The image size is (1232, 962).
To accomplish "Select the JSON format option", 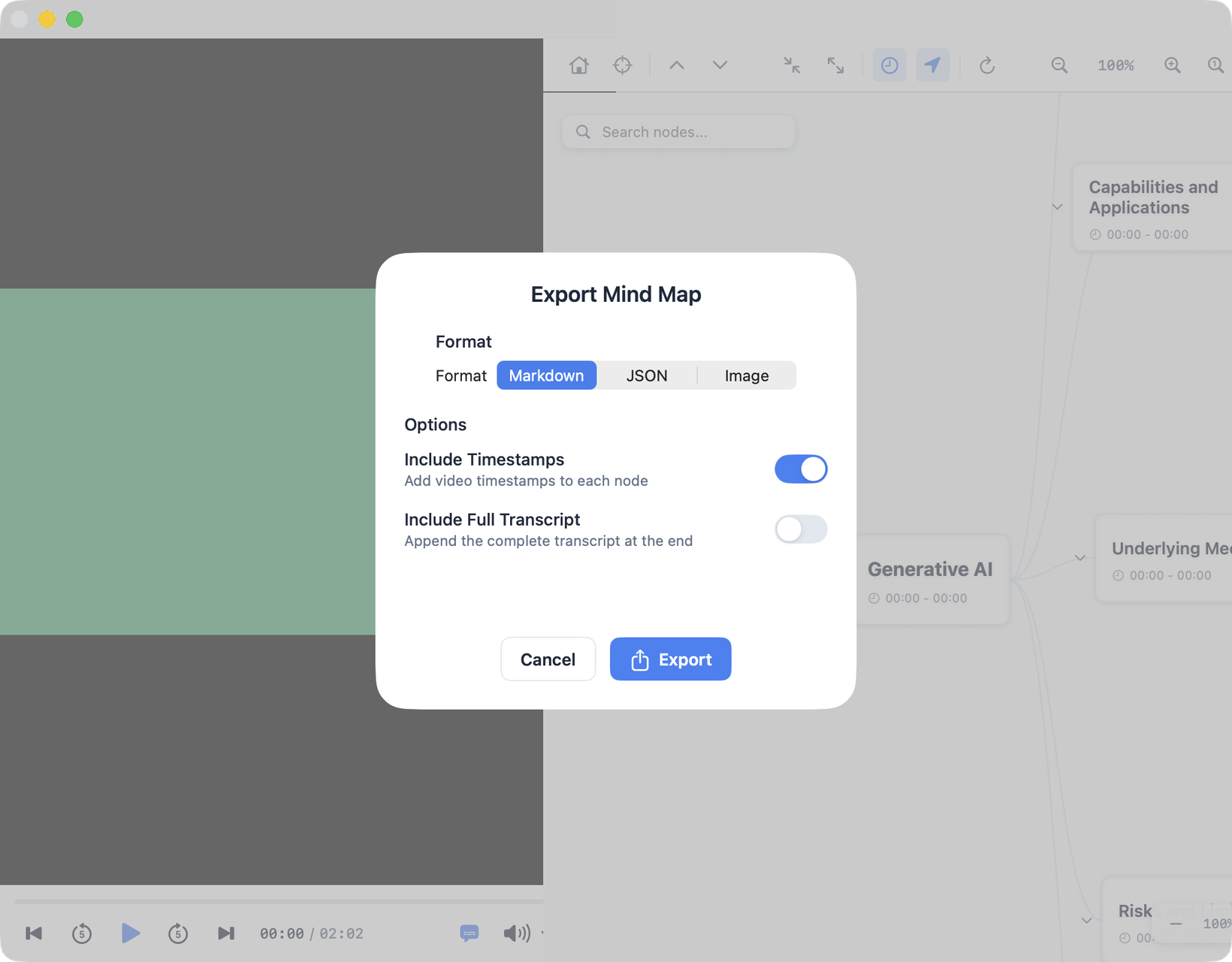I will pyautogui.click(x=647, y=375).
